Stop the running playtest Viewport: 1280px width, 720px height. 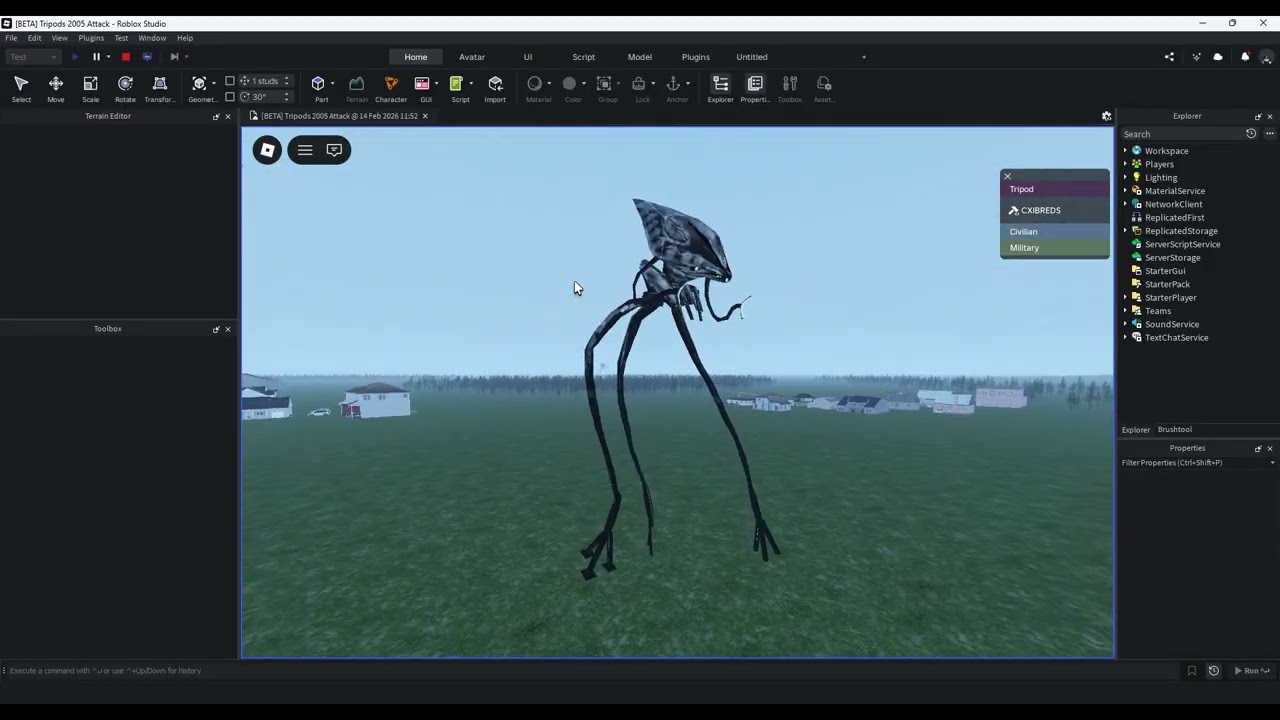point(126,57)
